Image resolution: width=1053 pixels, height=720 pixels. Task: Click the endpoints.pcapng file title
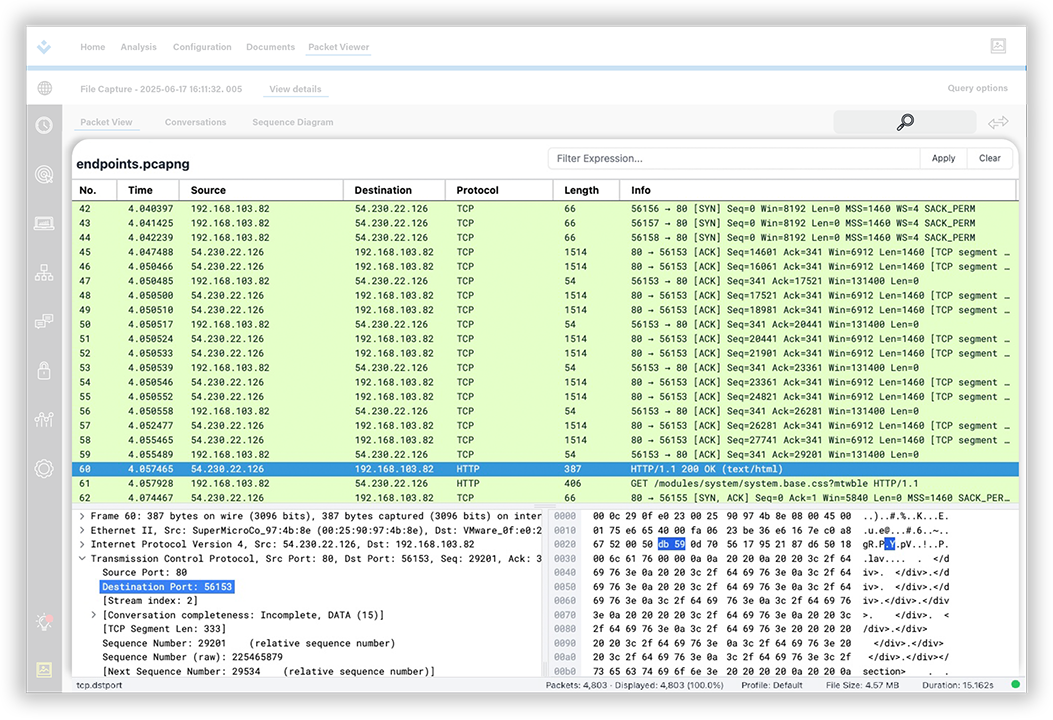point(133,164)
